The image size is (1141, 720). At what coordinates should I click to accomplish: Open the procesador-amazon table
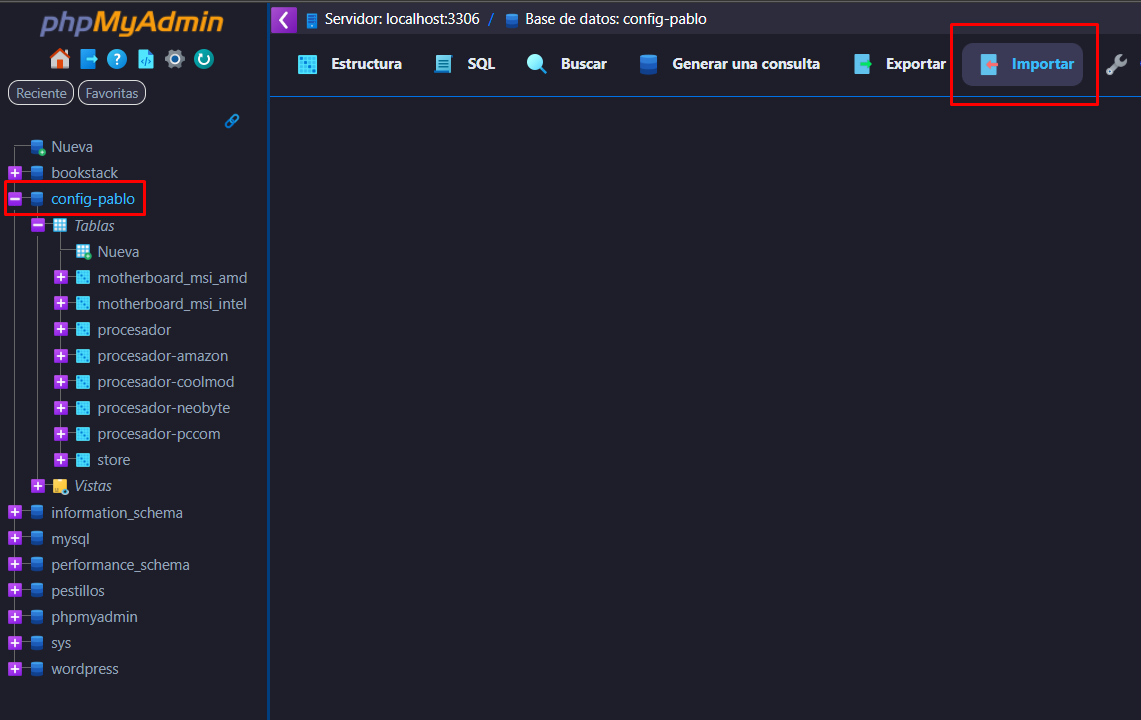click(x=163, y=356)
